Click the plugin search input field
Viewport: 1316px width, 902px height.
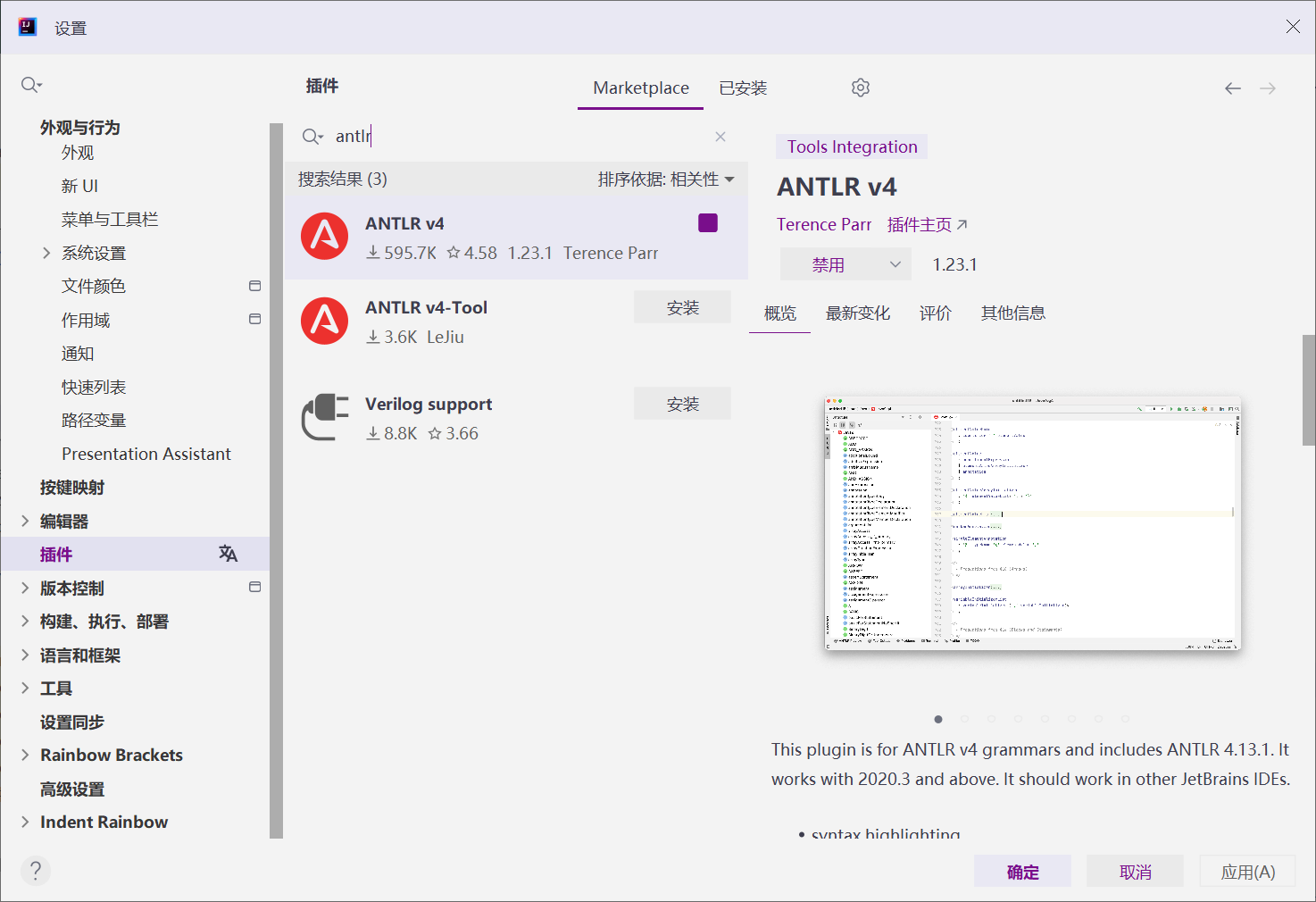click(516, 137)
